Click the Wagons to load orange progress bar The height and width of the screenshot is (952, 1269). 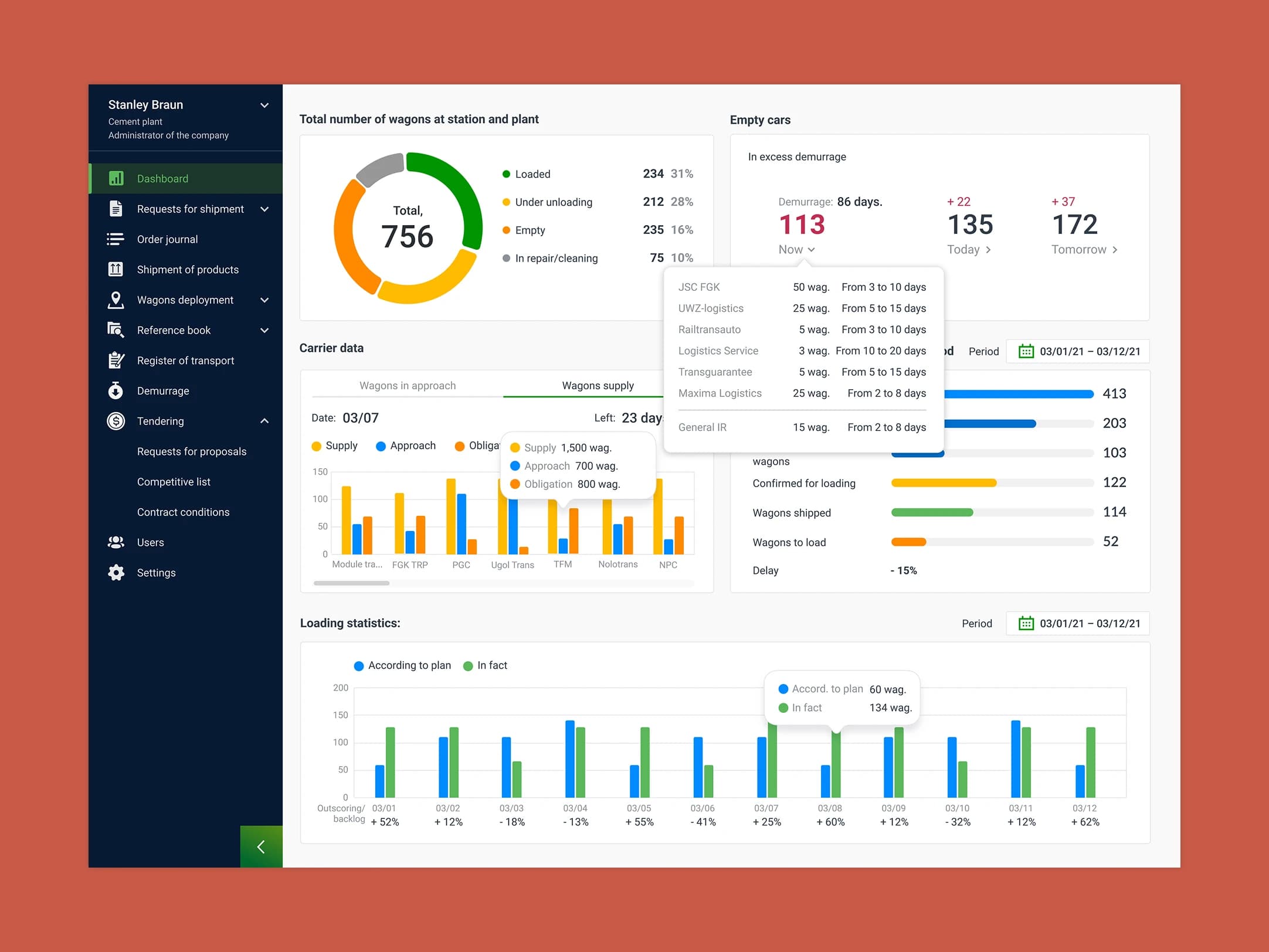[x=908, y=542]
